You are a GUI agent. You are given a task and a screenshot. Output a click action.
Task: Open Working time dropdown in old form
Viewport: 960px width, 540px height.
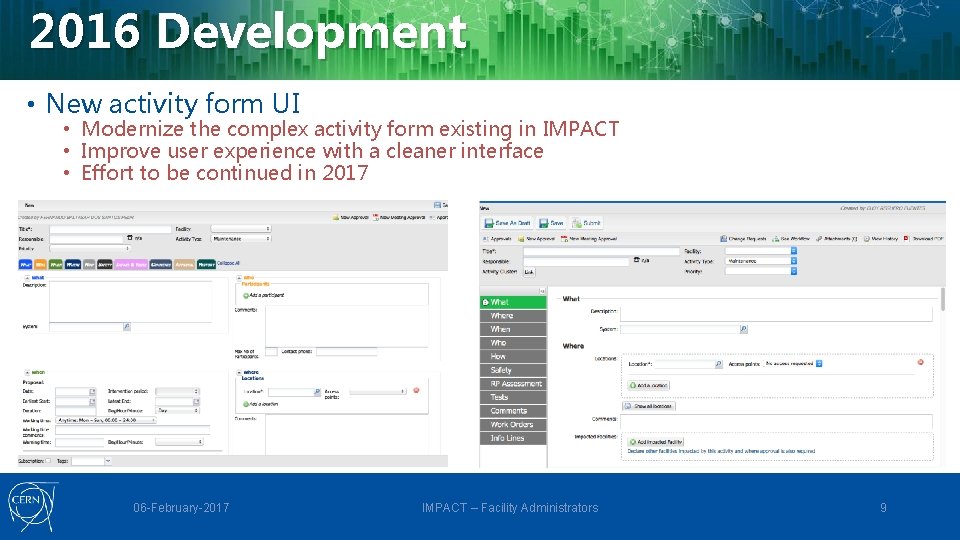click(x=107, y=421)
